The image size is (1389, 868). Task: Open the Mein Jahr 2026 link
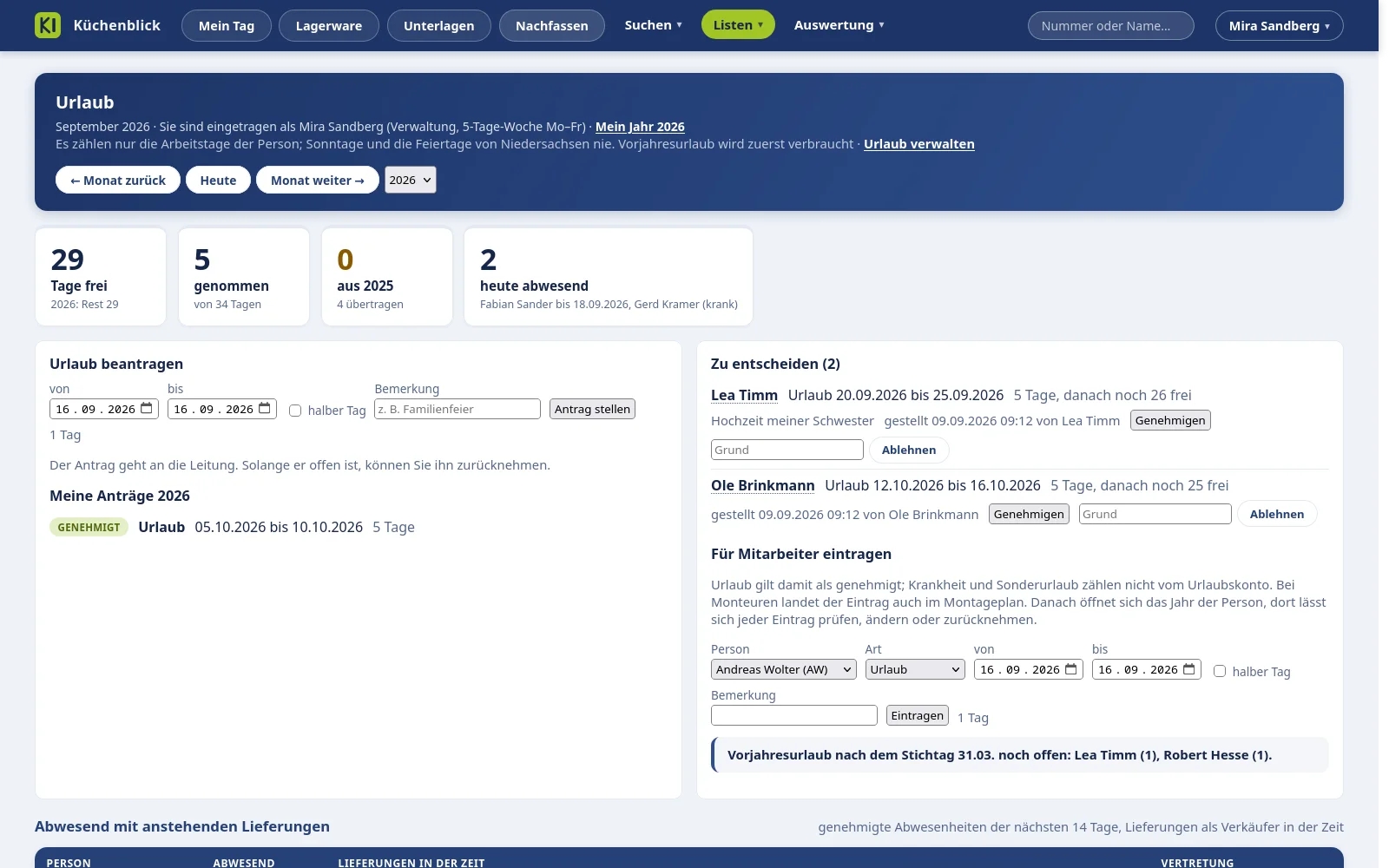point(640,127)
